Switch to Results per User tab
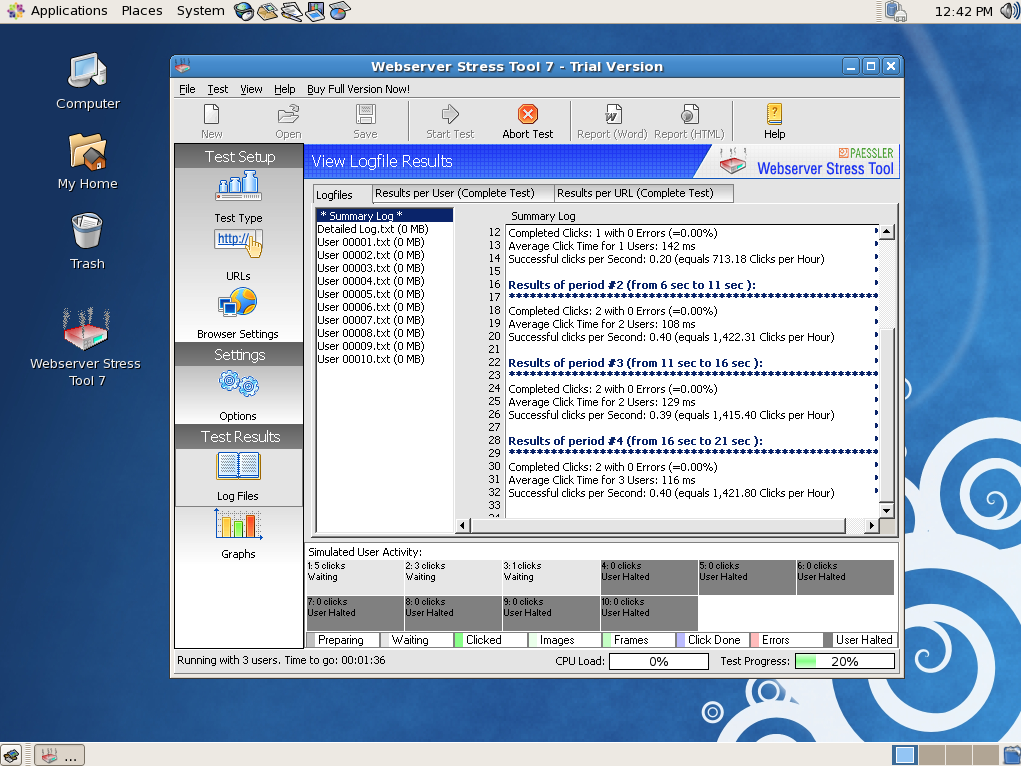Viewport: 1021px width, 766px height. [454, 193]
